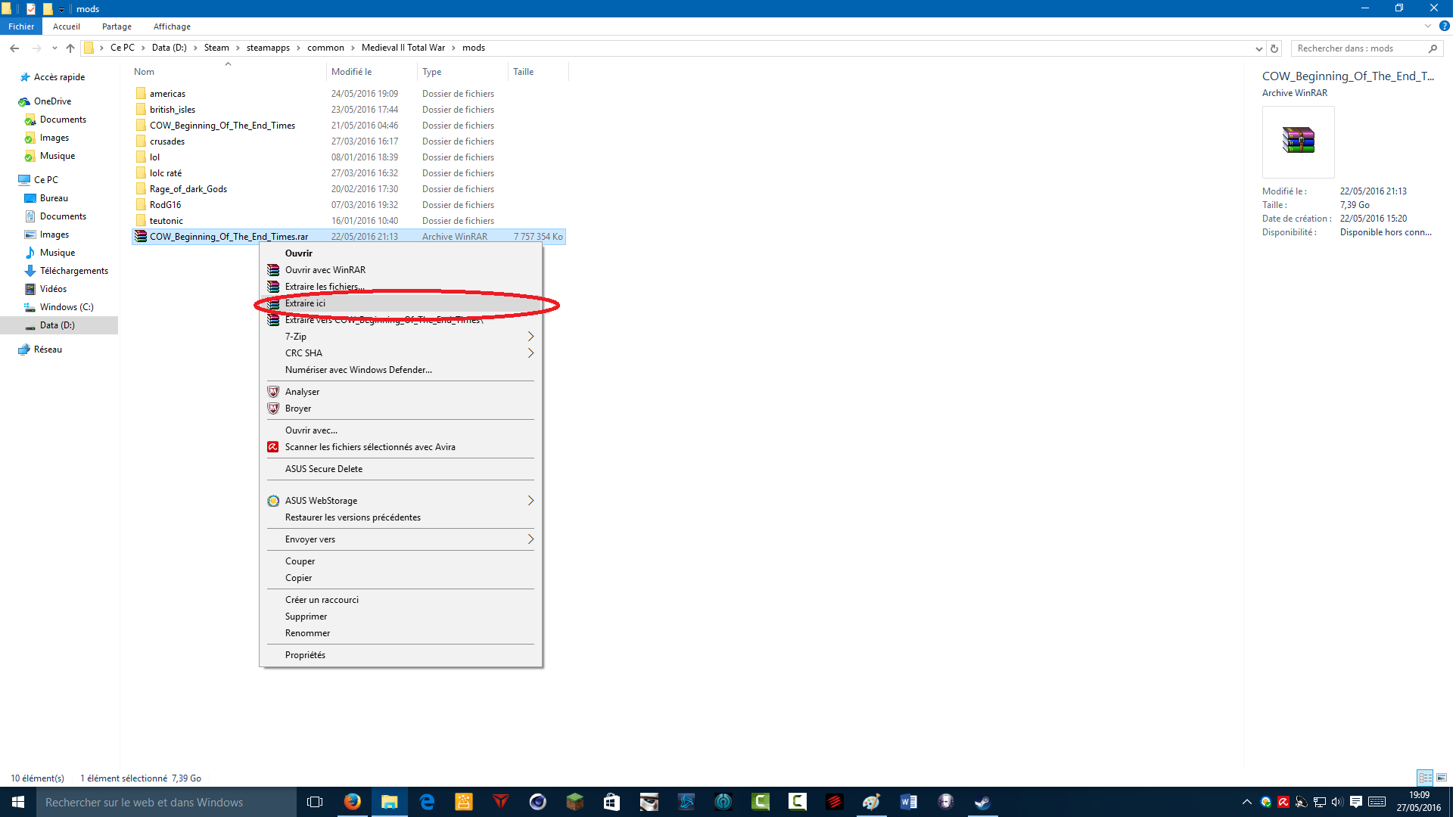Open the Affichage ribbon tab
Screen dimensions: 1456x817
coord(172,26)
